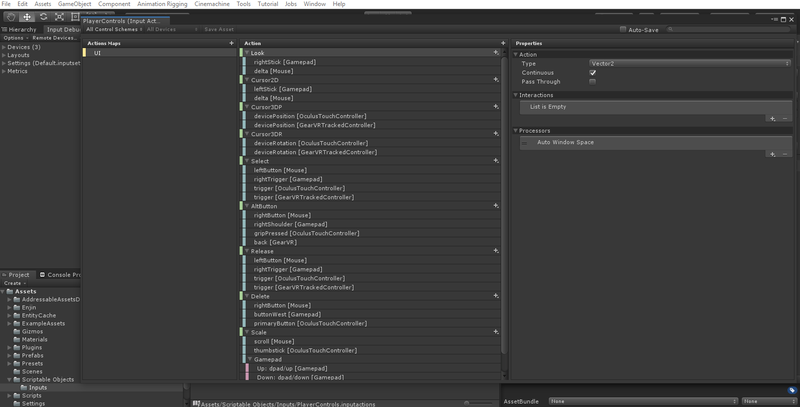Screen dimensions: 800x407
Task: Open the Create dropdown in Project
Action: (15, 283)
